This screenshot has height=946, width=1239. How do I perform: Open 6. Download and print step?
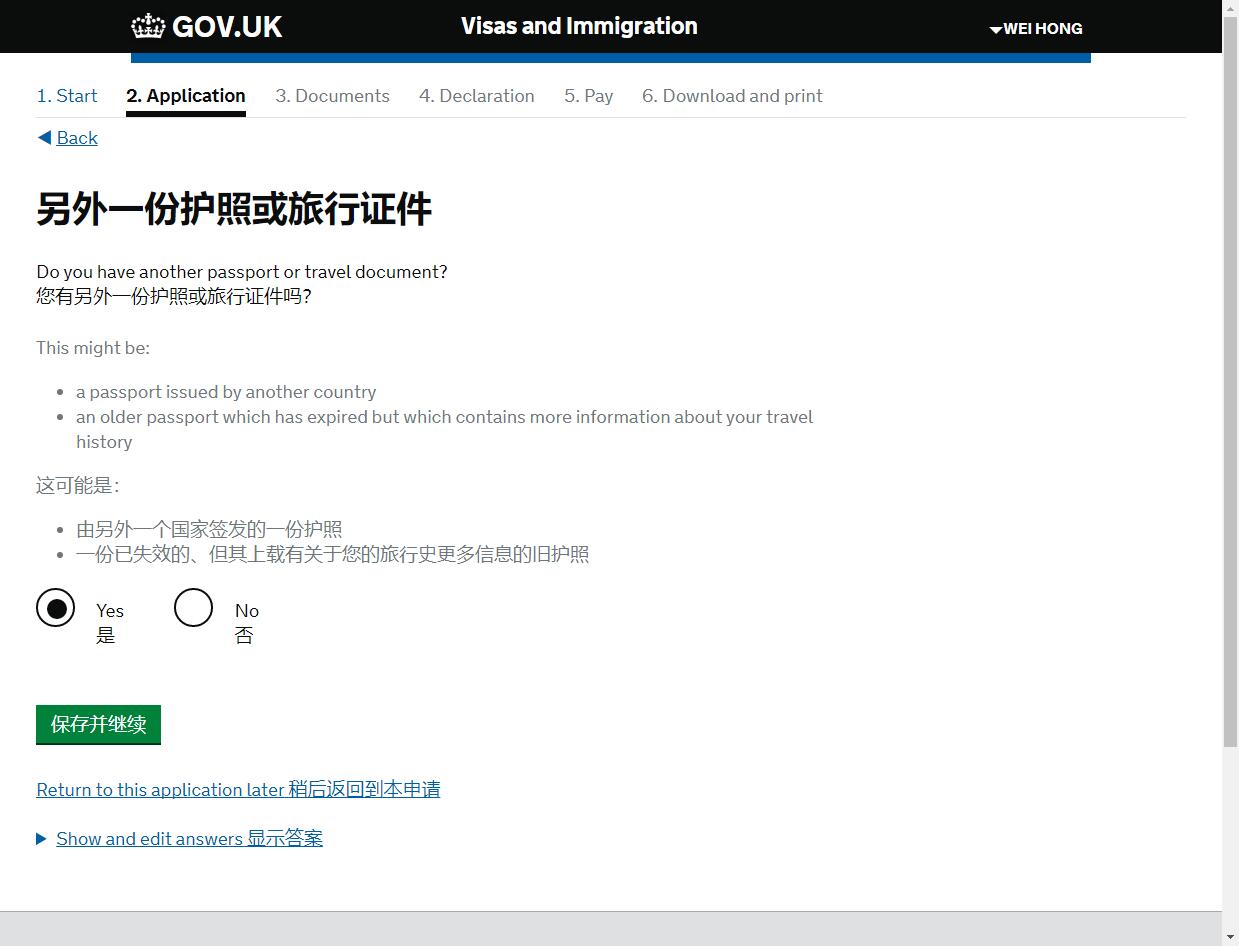(x=732, y=96)
